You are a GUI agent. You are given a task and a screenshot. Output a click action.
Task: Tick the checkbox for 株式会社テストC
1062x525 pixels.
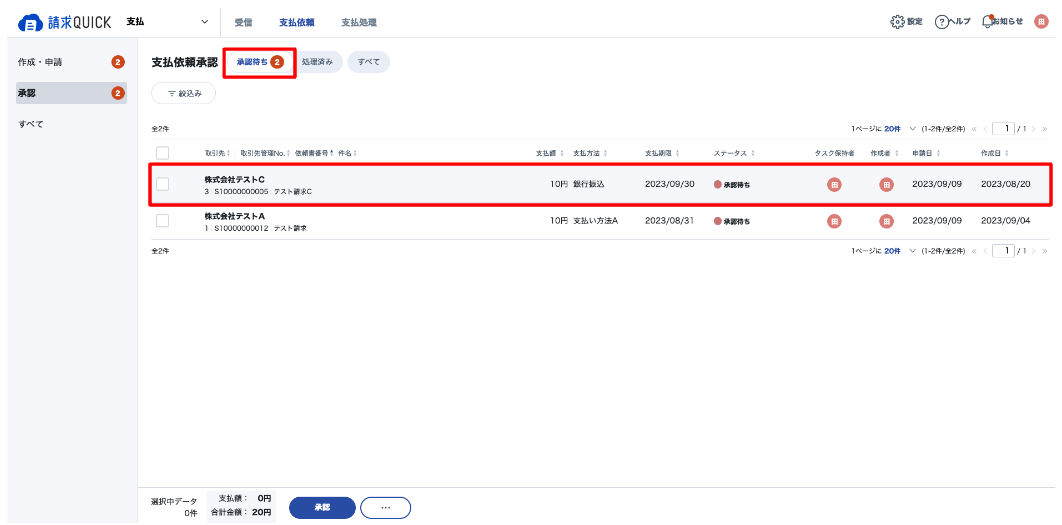click(x=163, y=184)
